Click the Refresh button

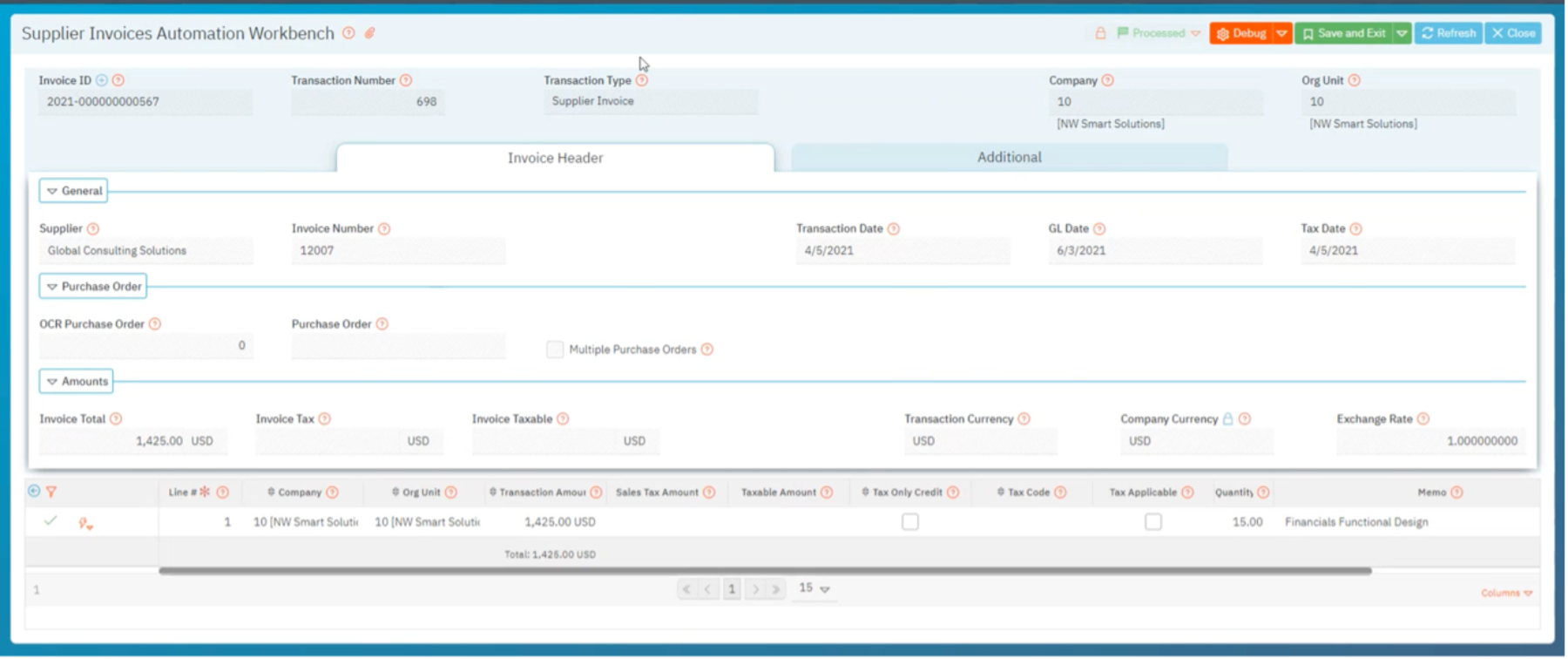click(1448, 33)
